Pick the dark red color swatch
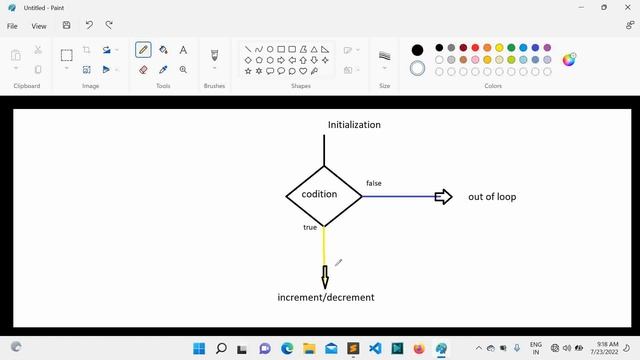Viewport: 640px width, 360px height. pyautogui.click(x=463, y=48)
